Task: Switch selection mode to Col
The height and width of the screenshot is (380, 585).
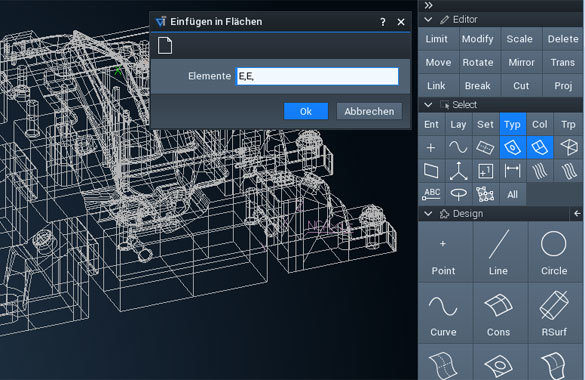Action: [540, 124]
